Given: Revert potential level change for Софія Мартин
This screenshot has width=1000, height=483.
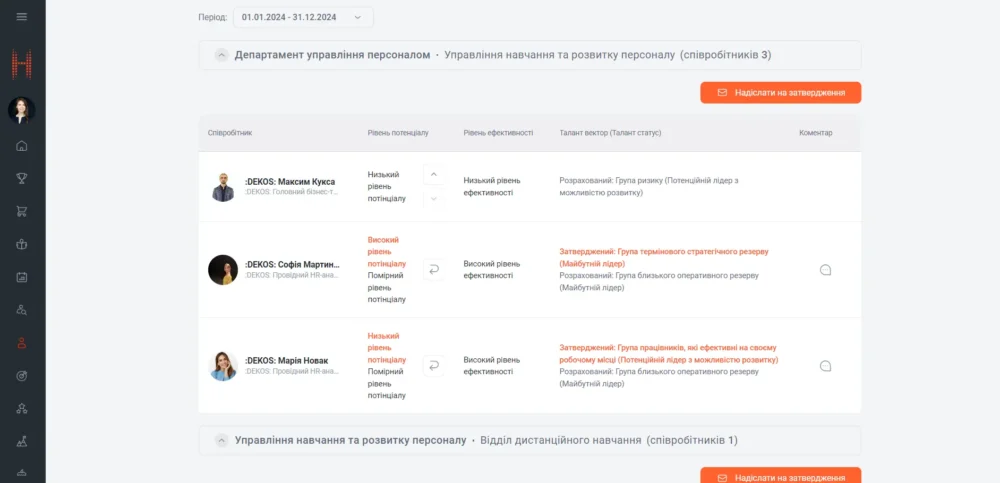Looking at the screenshot, I should 433,270.
